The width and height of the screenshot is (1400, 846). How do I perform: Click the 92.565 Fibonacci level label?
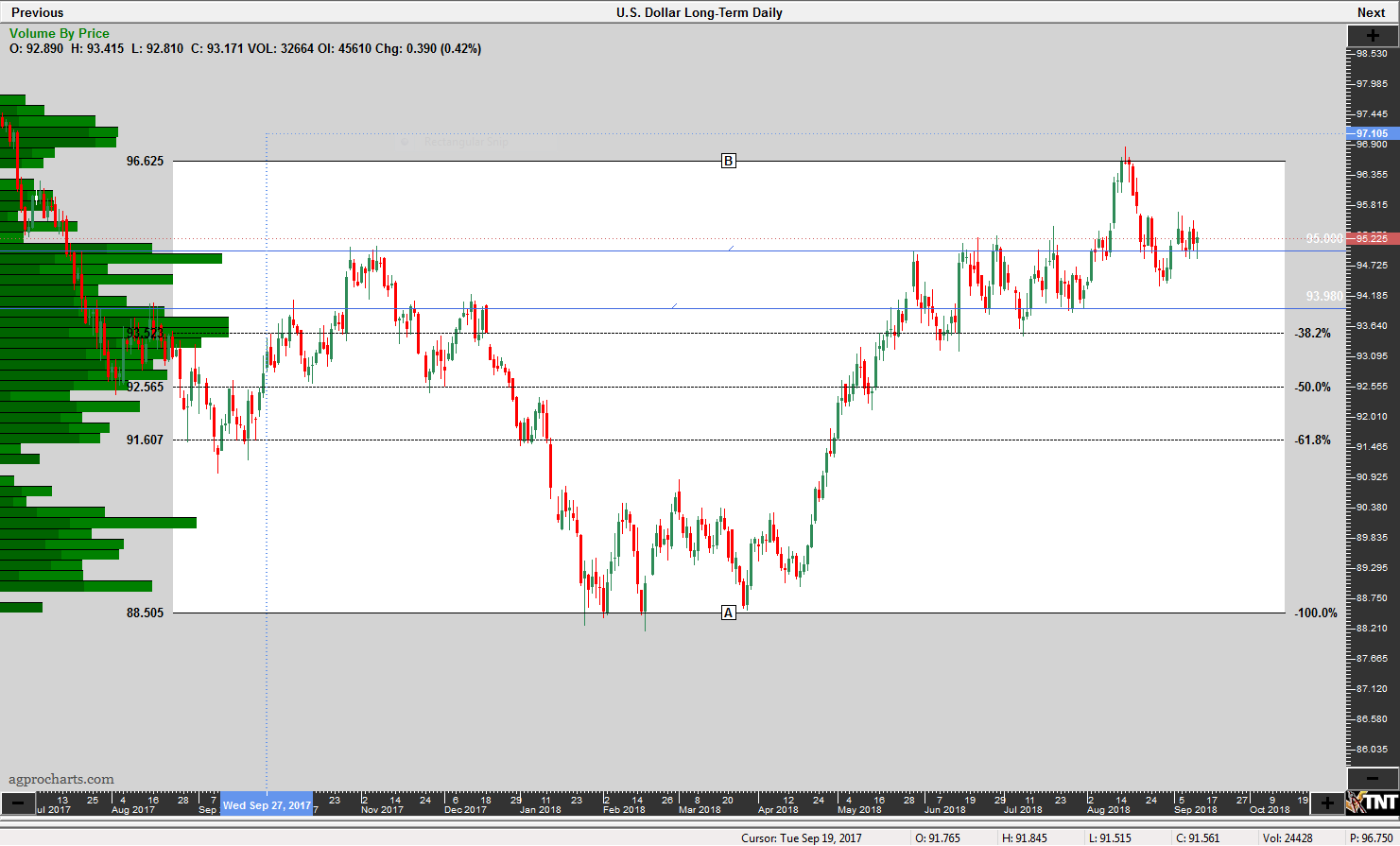pyautogui.click(x=146, y=388)
